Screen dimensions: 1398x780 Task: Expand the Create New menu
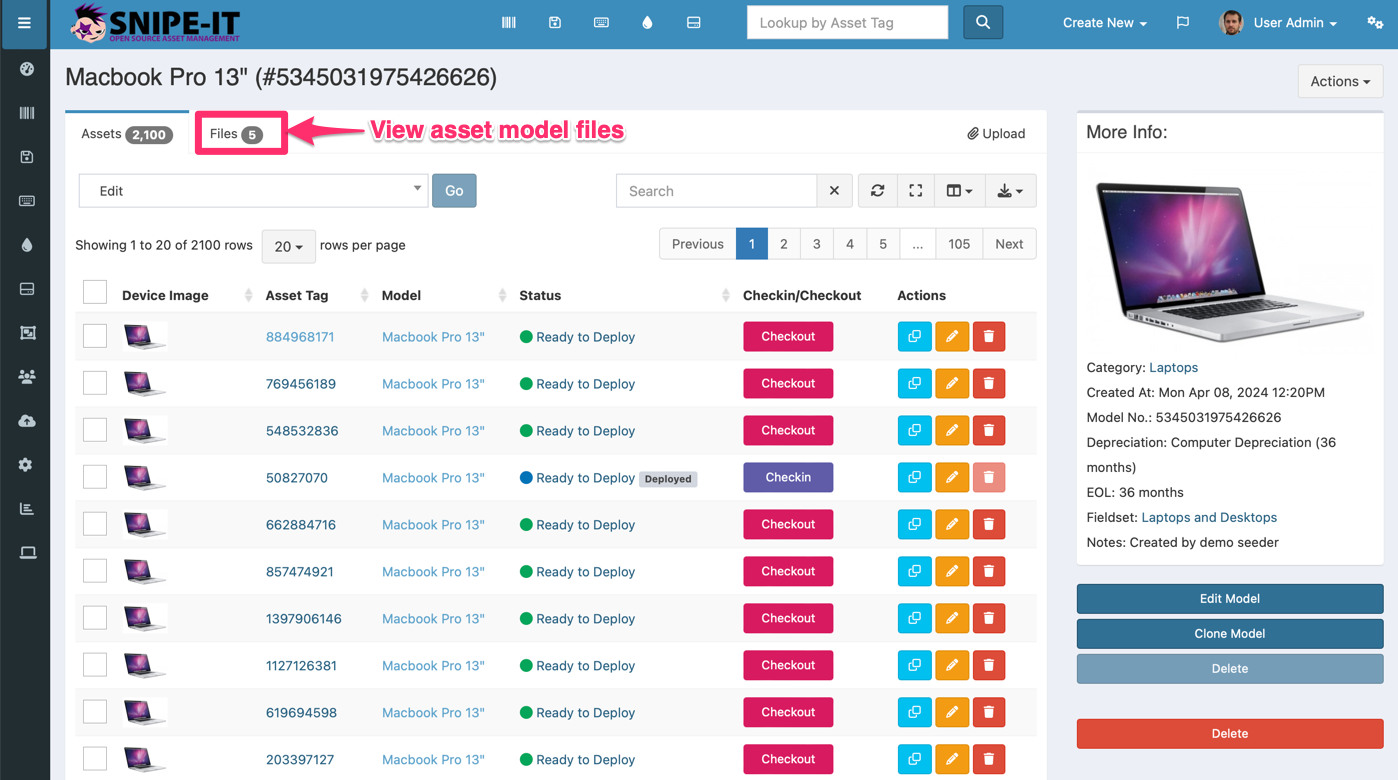[x=1104, y=23]
